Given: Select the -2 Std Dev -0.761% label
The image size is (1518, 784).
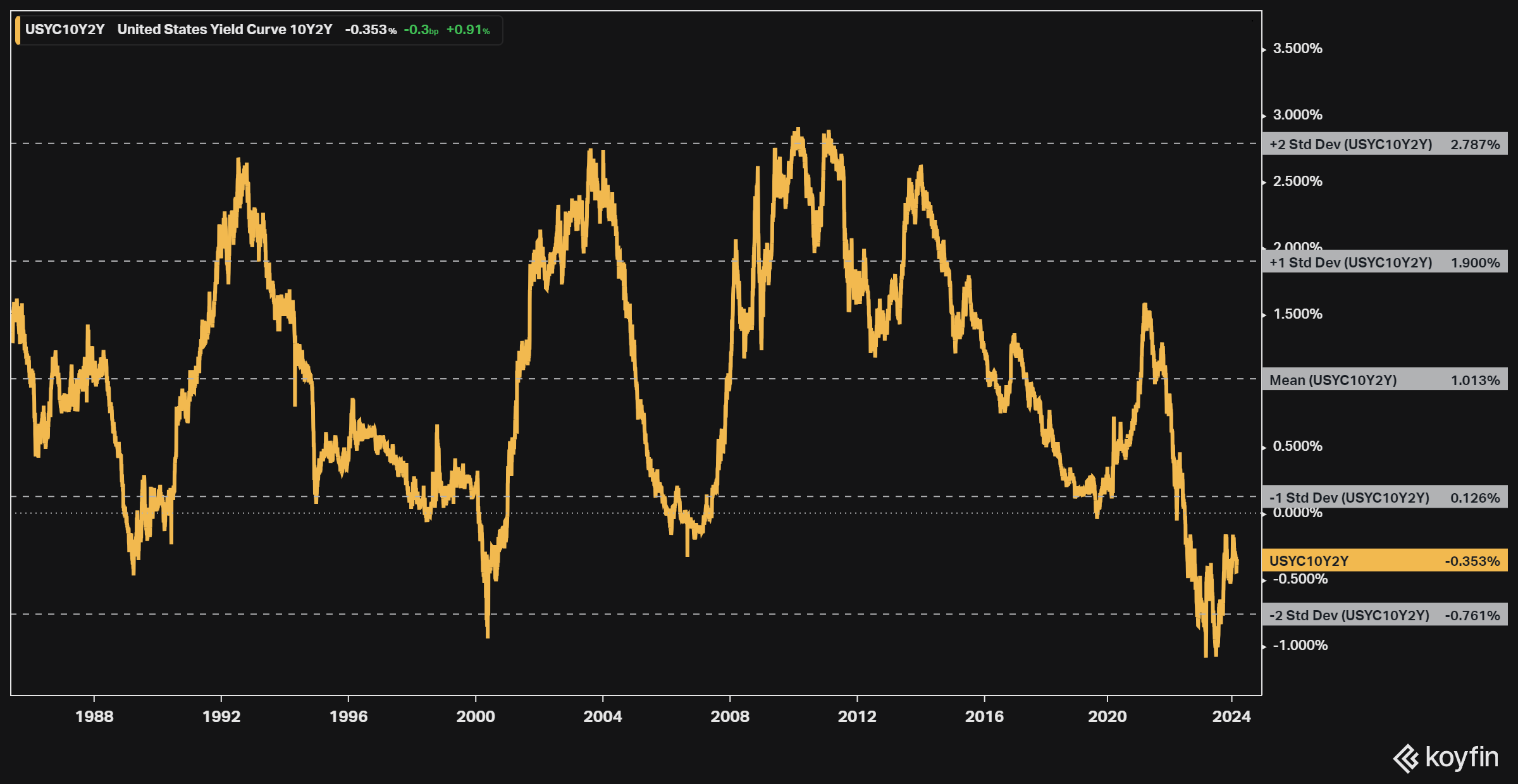Looking at the screenshot, I should (1384, 615).
